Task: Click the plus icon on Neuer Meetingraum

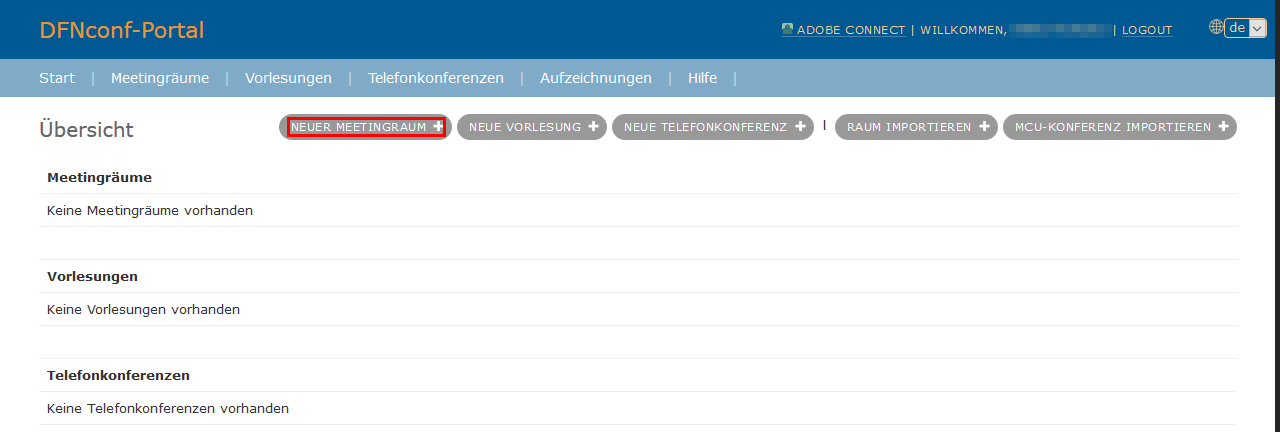Action: (x=438, y=127)
